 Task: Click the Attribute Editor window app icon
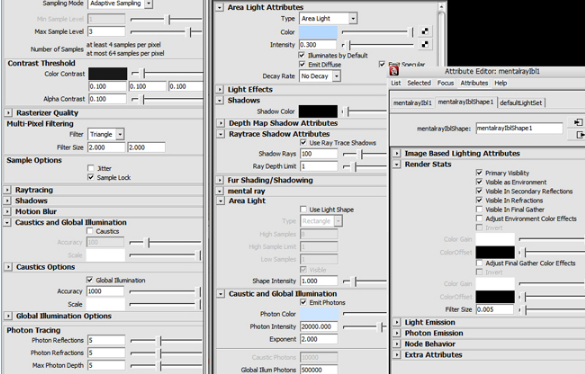[x=394, y=71]
